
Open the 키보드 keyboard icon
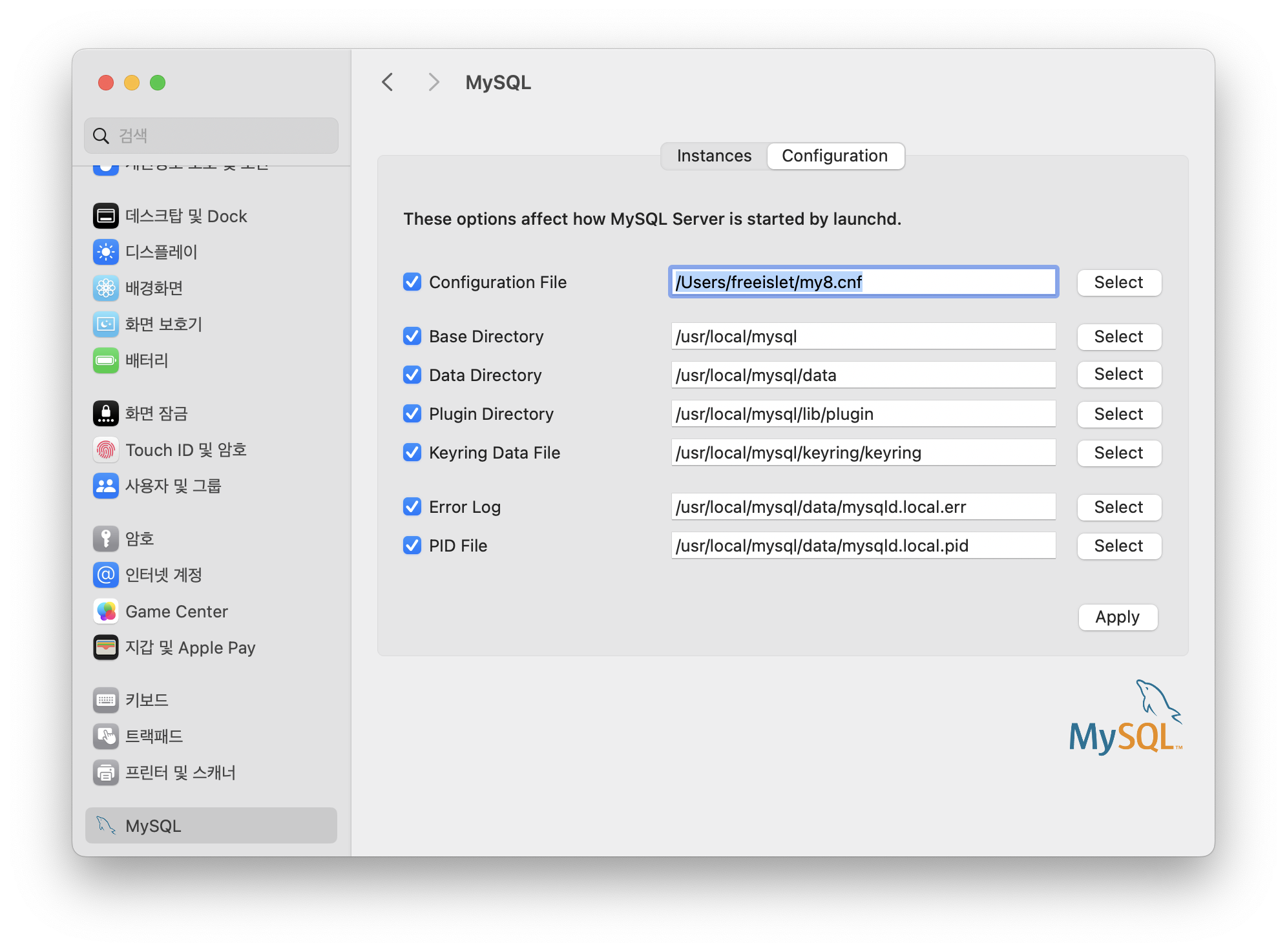[106, 700]
